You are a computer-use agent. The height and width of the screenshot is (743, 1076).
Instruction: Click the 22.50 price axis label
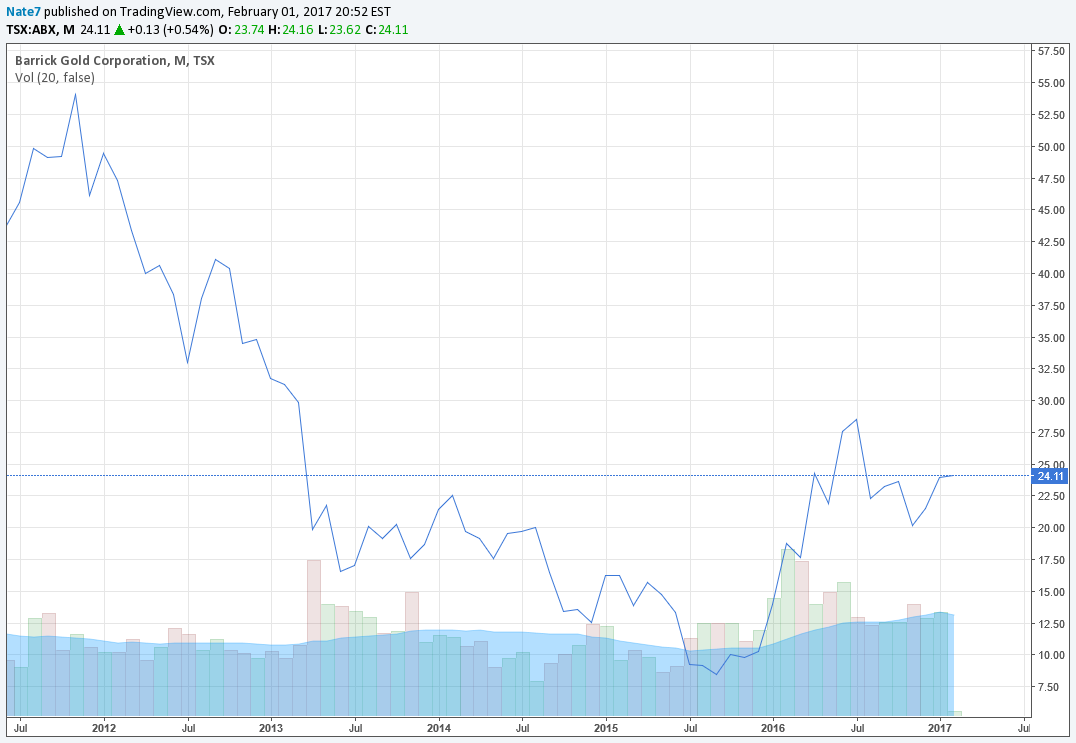pos(1051,496)
